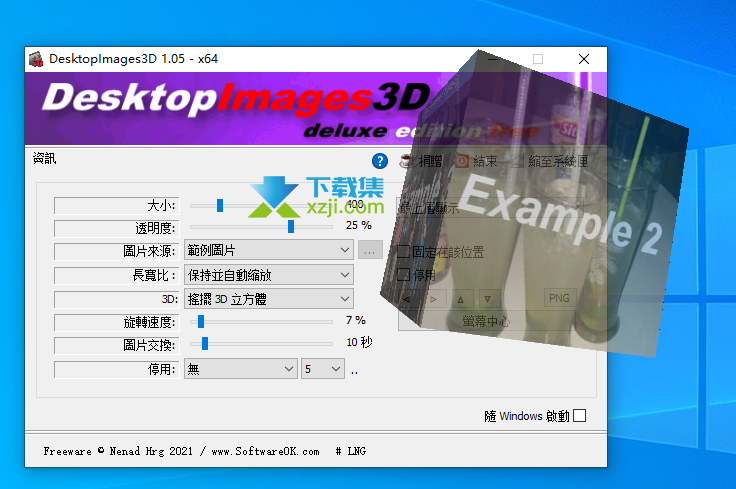The image size is (736, 489).
Task: Move image left with the left arrow button
Action: (407, 299)
